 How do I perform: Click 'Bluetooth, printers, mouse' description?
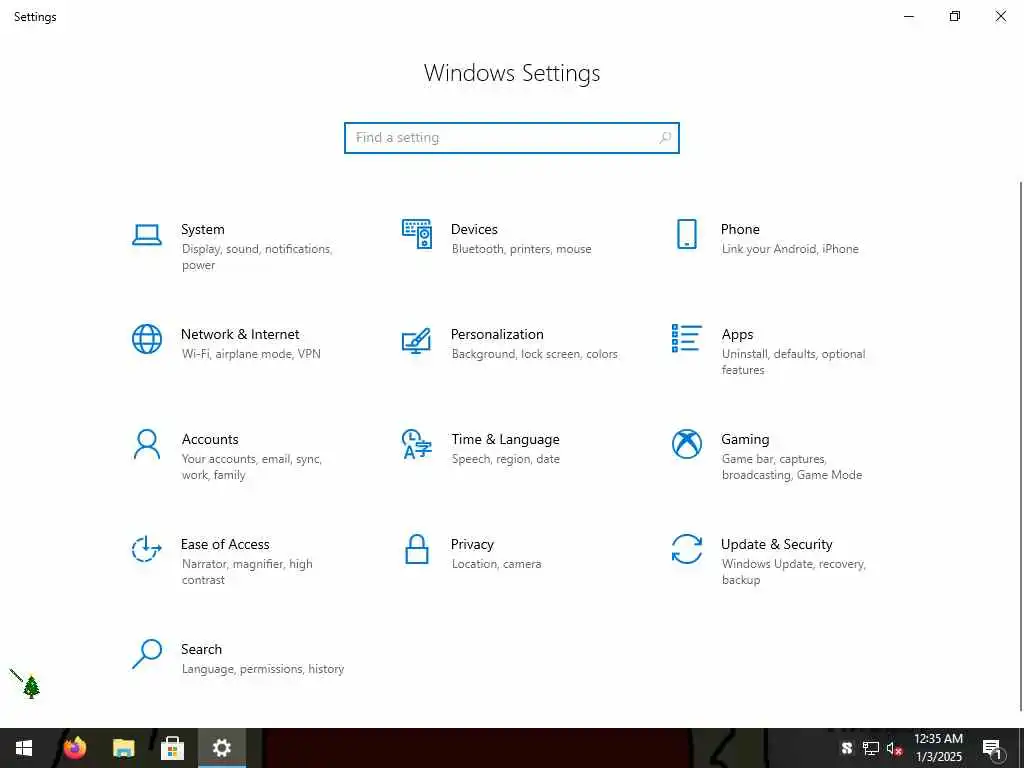click(521, 249)
